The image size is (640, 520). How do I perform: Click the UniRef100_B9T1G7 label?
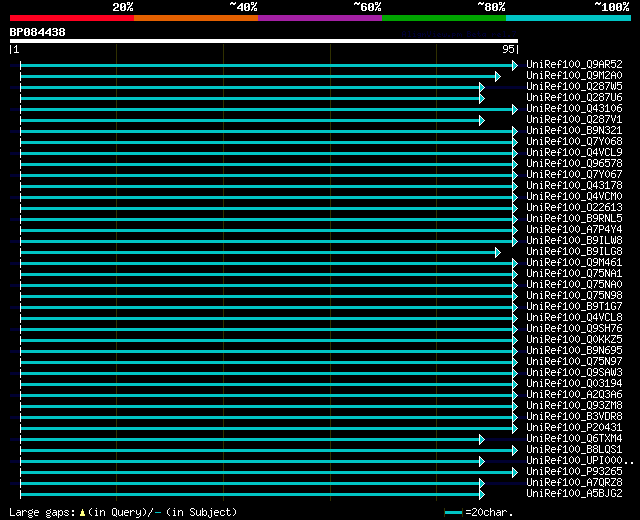(574, 307)
